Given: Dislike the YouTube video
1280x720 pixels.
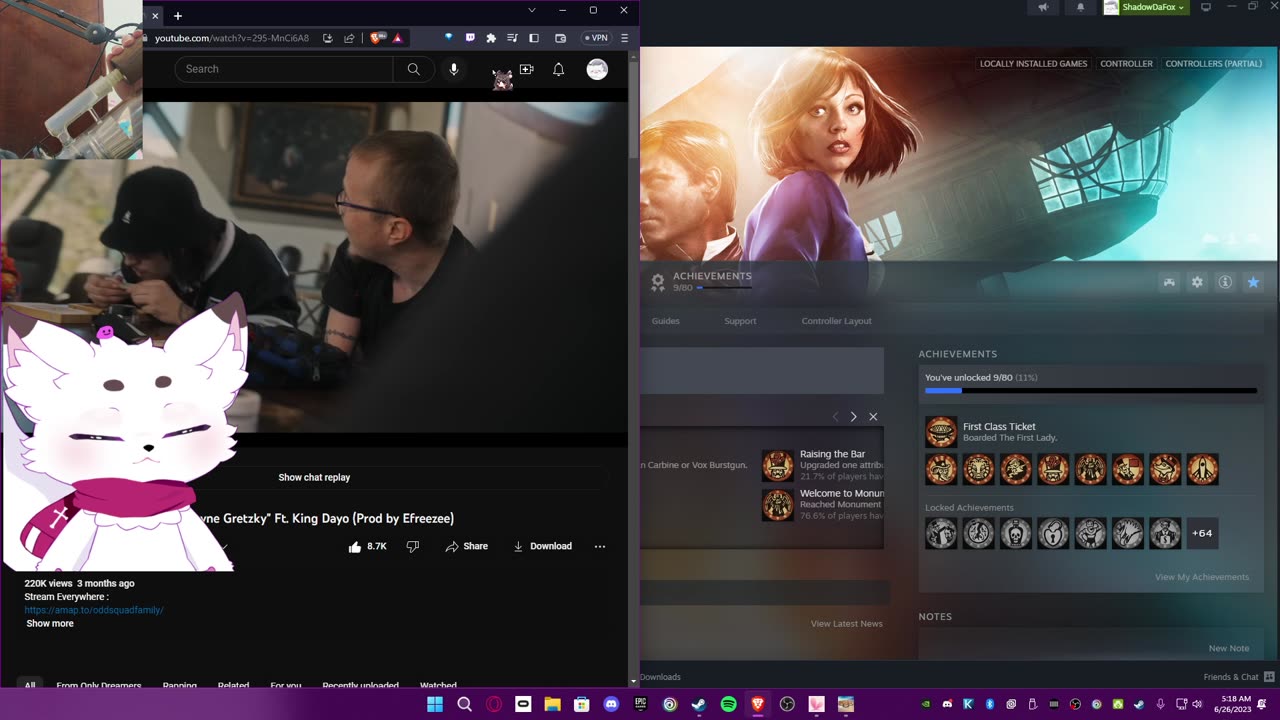Looking at the screenshot, I should point(412,546).
